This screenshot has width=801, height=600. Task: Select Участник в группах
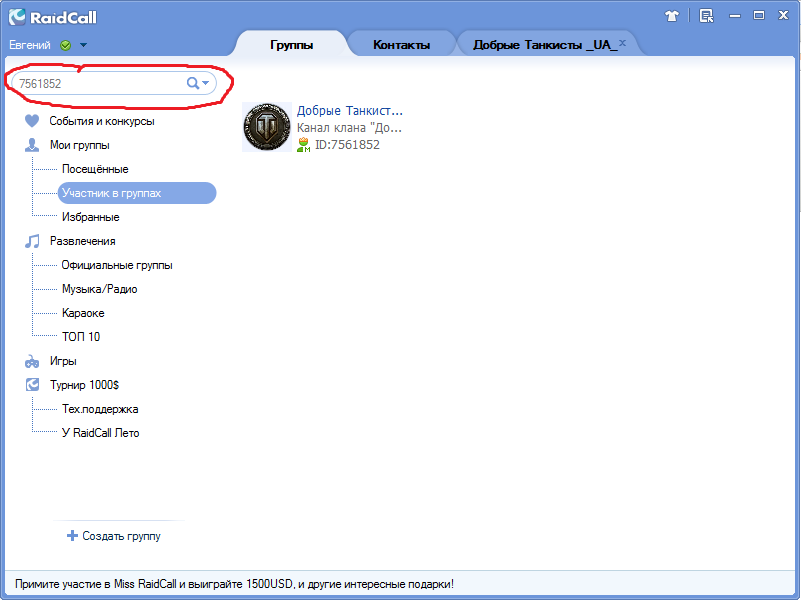click(137, 193)
